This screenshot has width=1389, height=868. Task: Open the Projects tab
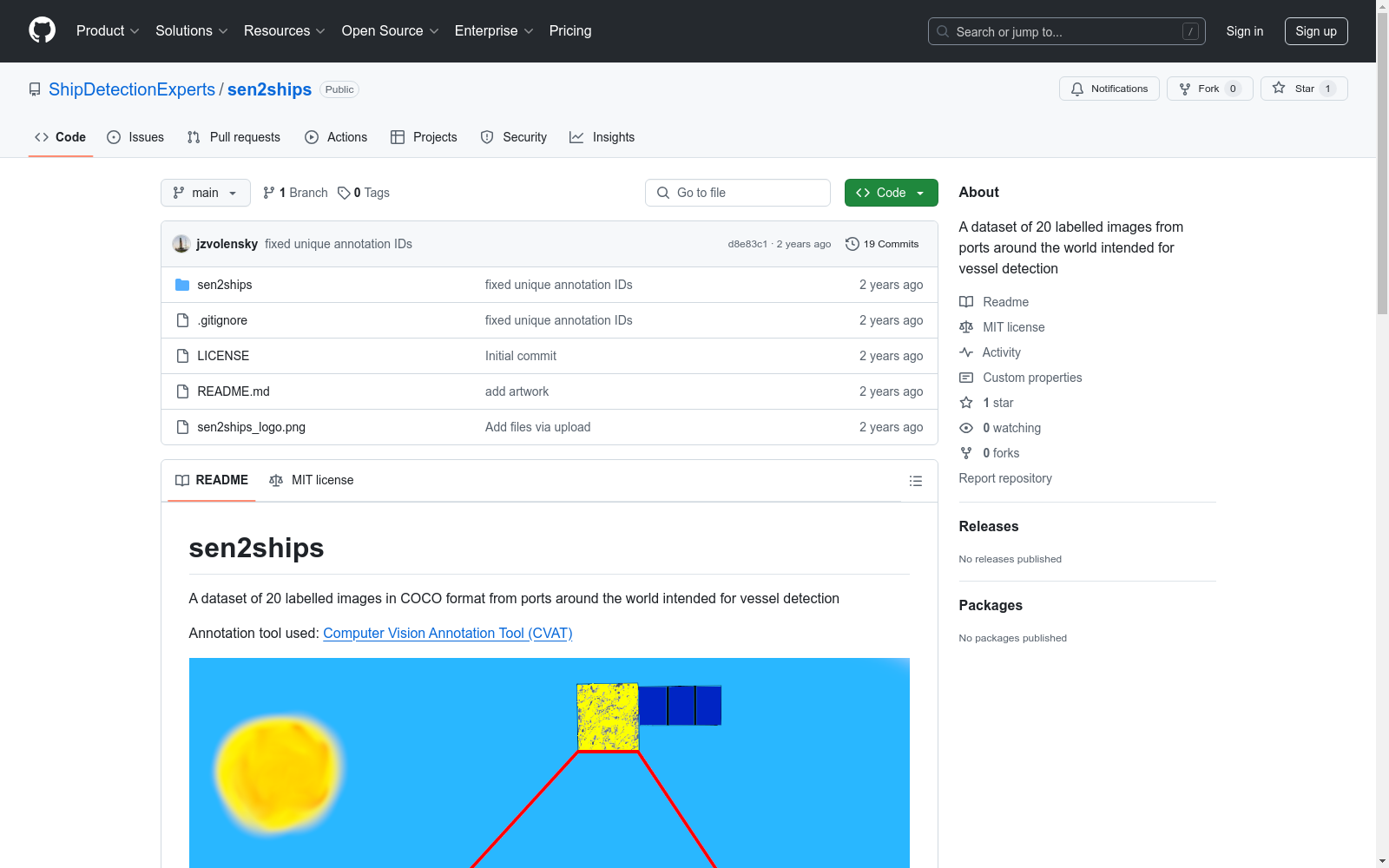[424, 137]
